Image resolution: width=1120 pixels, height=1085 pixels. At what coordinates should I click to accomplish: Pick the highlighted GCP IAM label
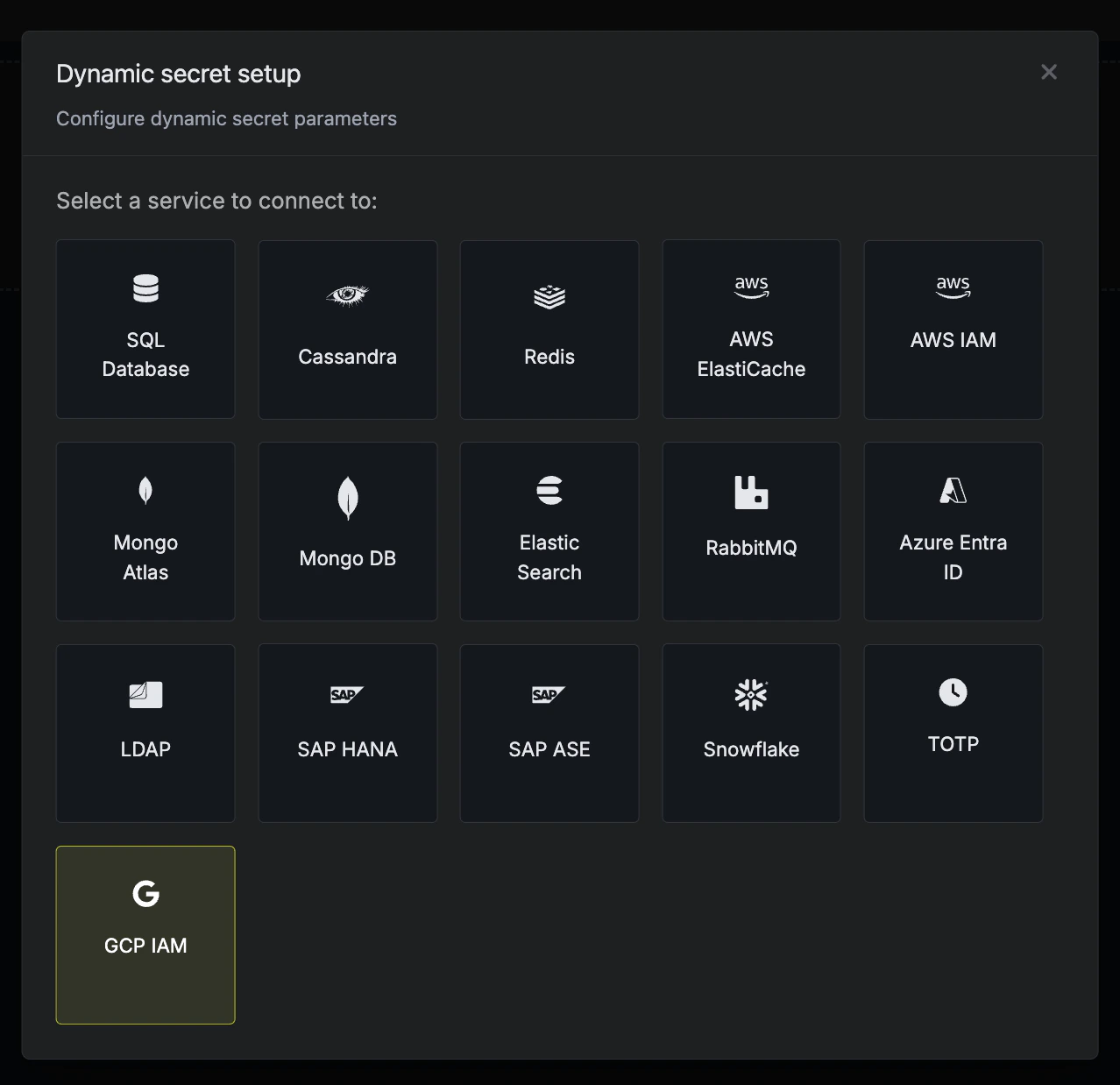[x=145, y=946]
